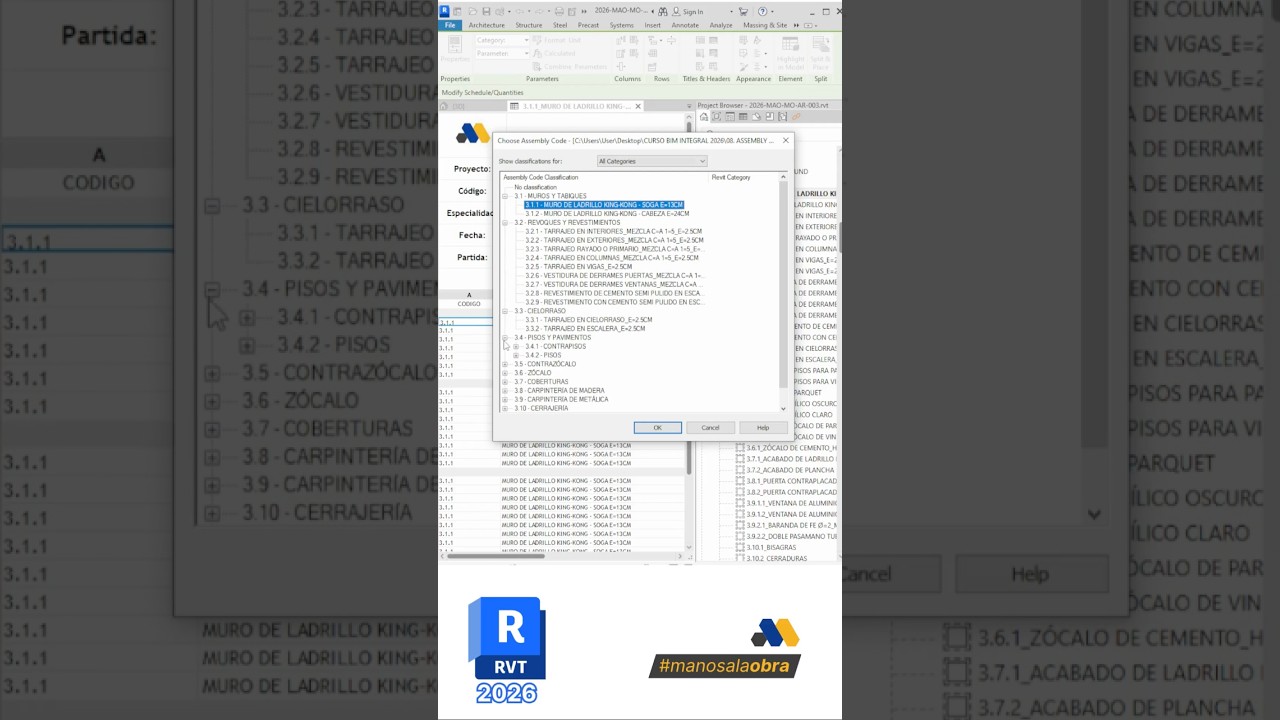1280x720 pixels.
Task: Open the File menu tab
Action: 450,25
